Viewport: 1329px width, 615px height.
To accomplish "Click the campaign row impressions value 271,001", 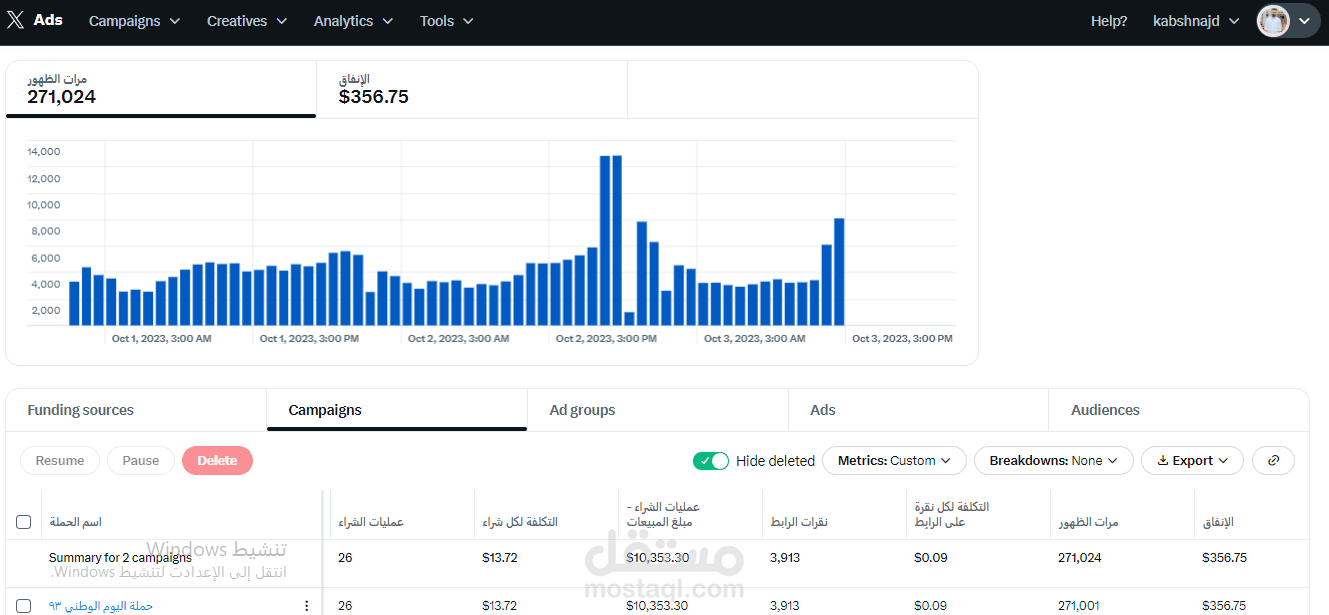I will (1079, 605).
